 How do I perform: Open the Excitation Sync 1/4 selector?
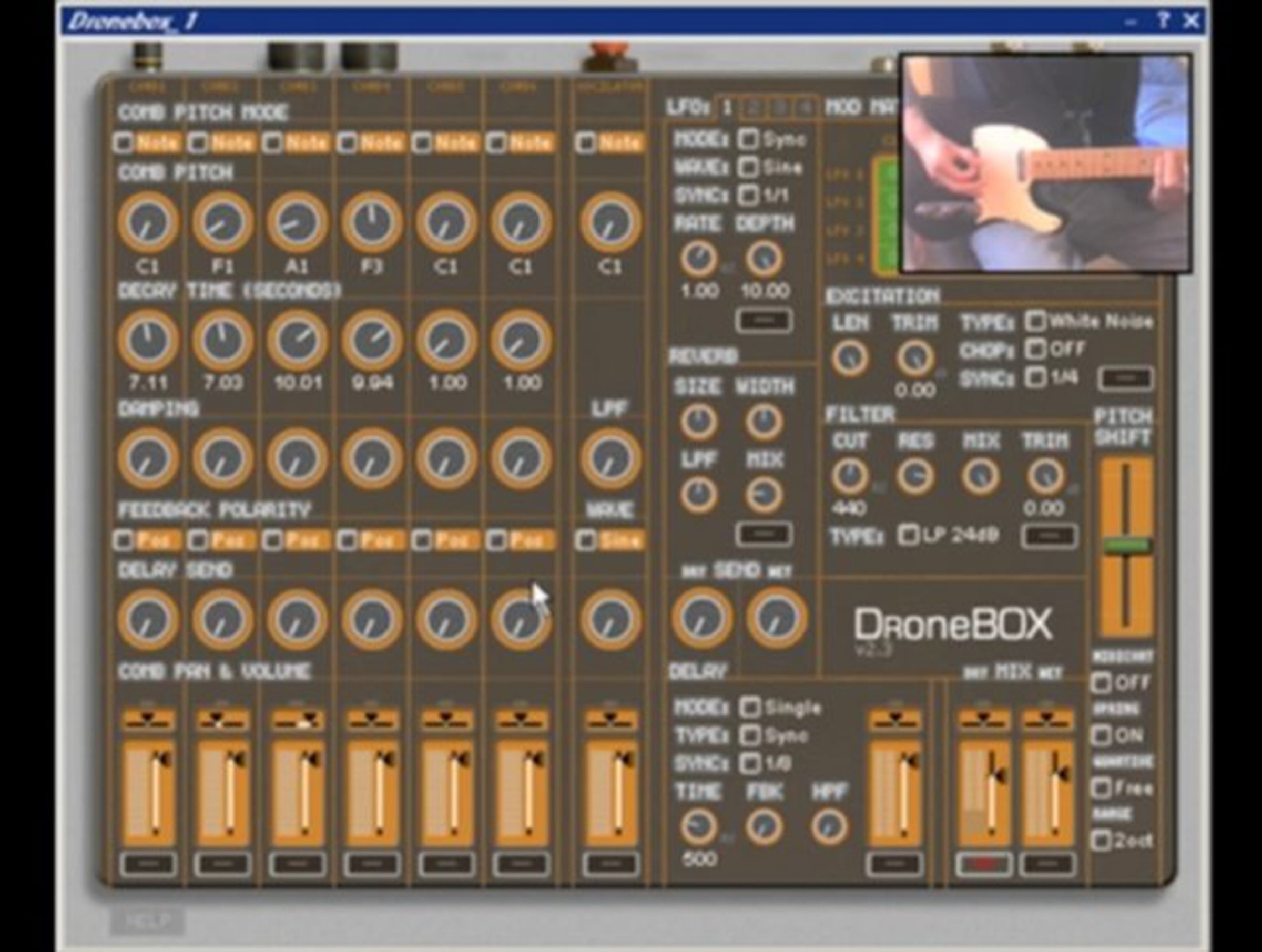1035,377
